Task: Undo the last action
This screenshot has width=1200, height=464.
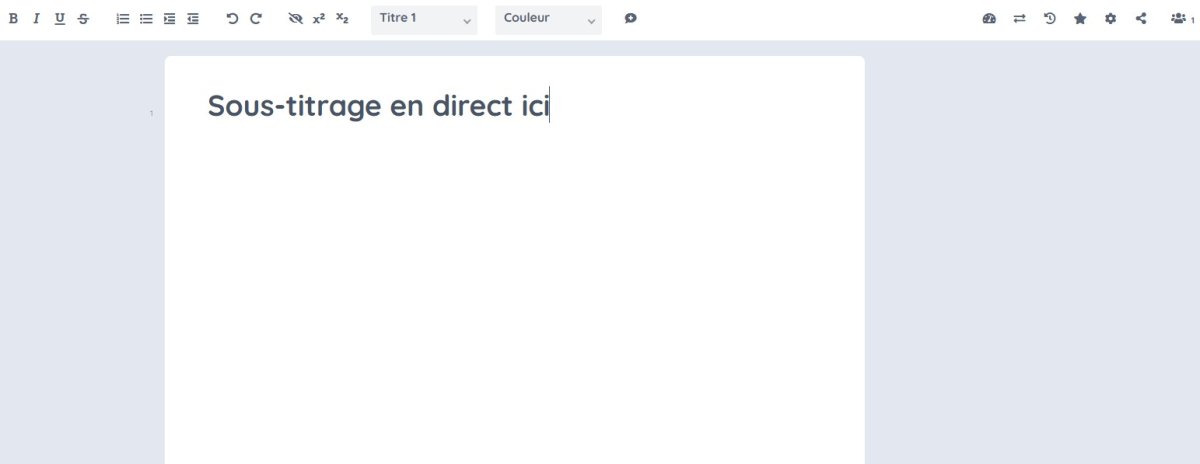Action: [232, 19]
